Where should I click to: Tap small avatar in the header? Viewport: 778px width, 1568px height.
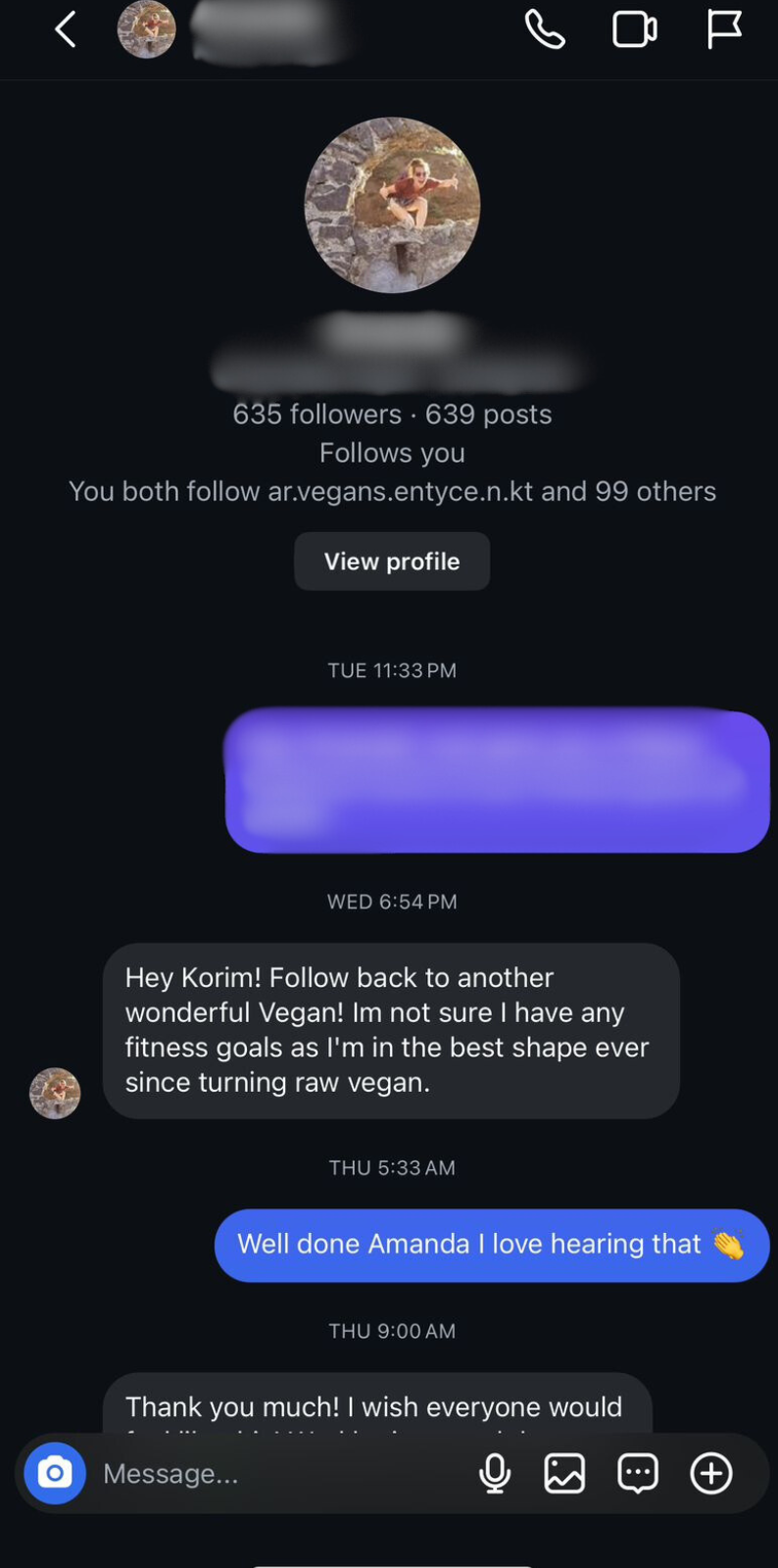coord(146,30)
